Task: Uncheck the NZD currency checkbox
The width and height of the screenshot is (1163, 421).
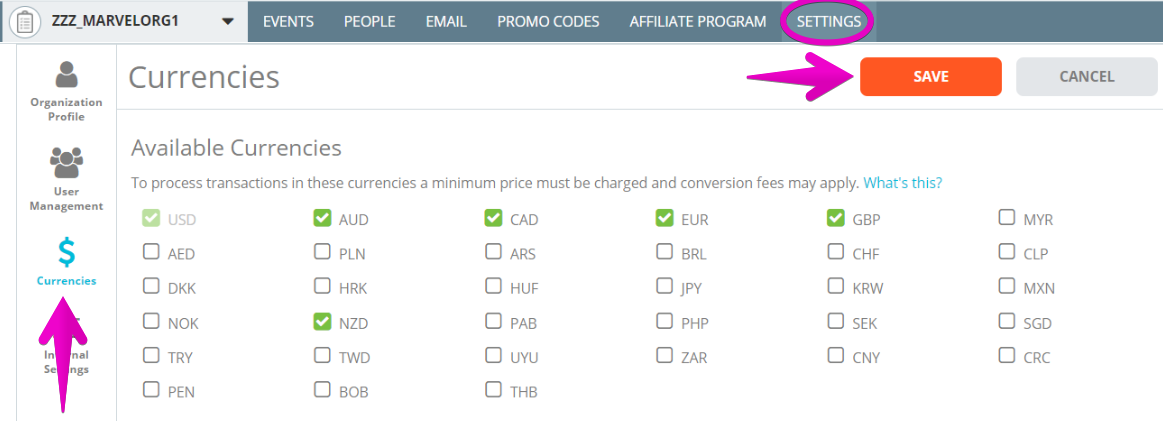Action: pyautogui.click(x=322, y=321)
